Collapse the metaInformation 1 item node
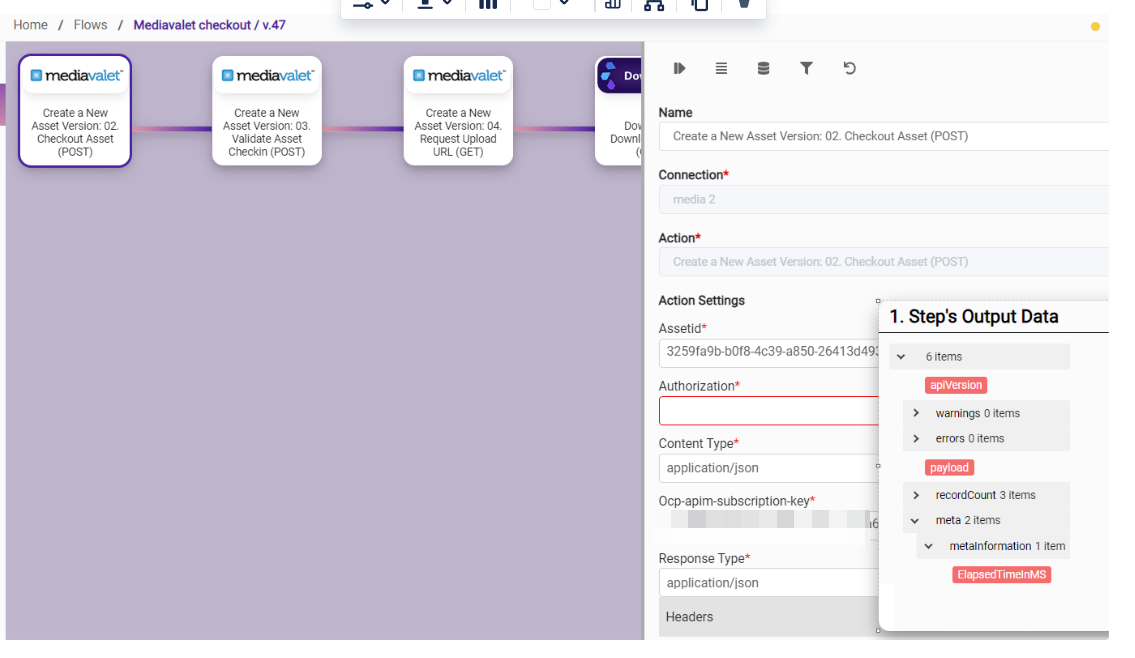This screenshot has width=1135, height=658. coord(929,546)
